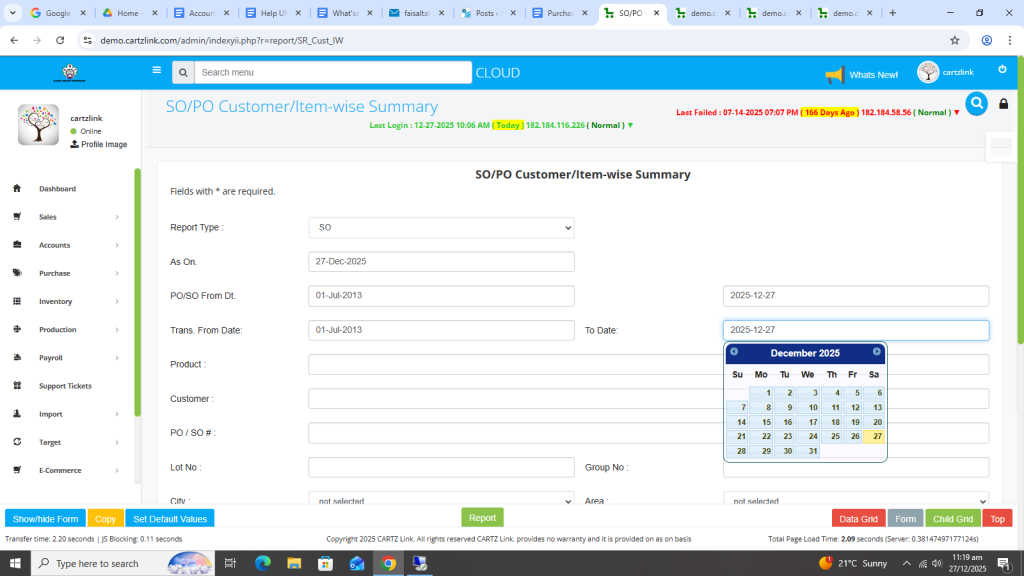Screen dimensions: 1024x576
Task: Click the Show/hide Form button
Action: coord(45,519)
